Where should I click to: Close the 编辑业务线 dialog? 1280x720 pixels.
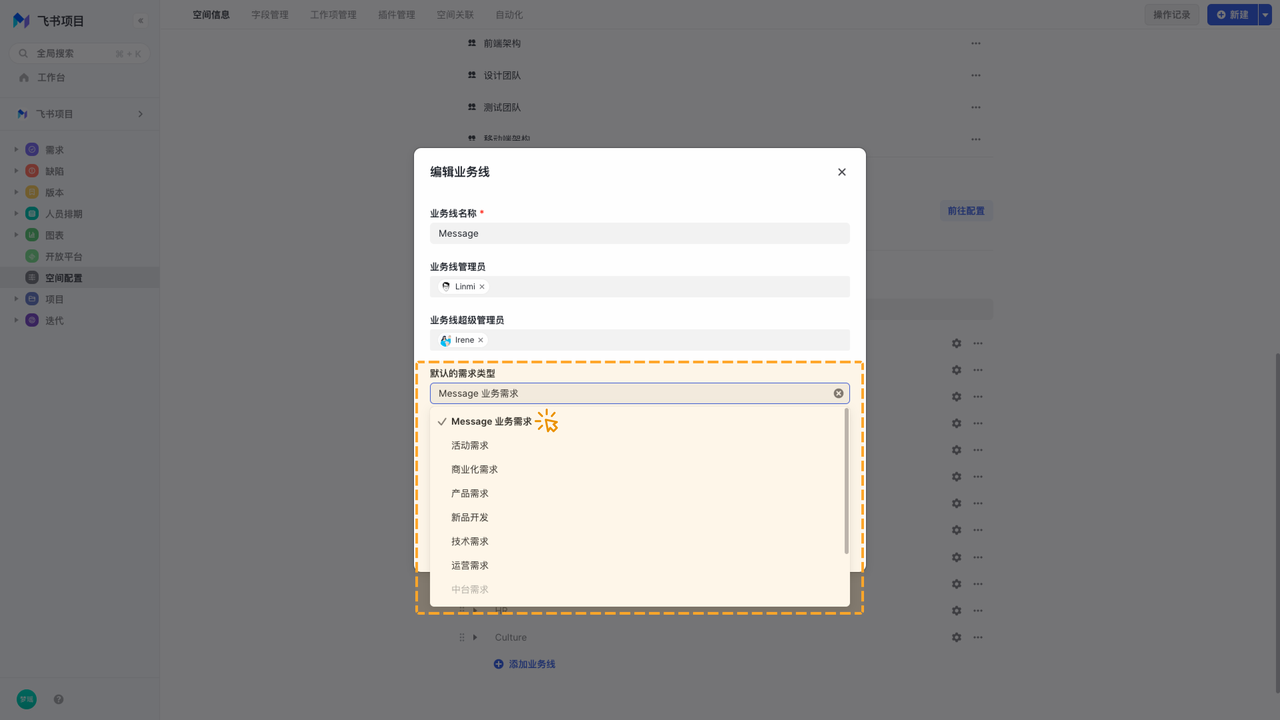[842, 172]
